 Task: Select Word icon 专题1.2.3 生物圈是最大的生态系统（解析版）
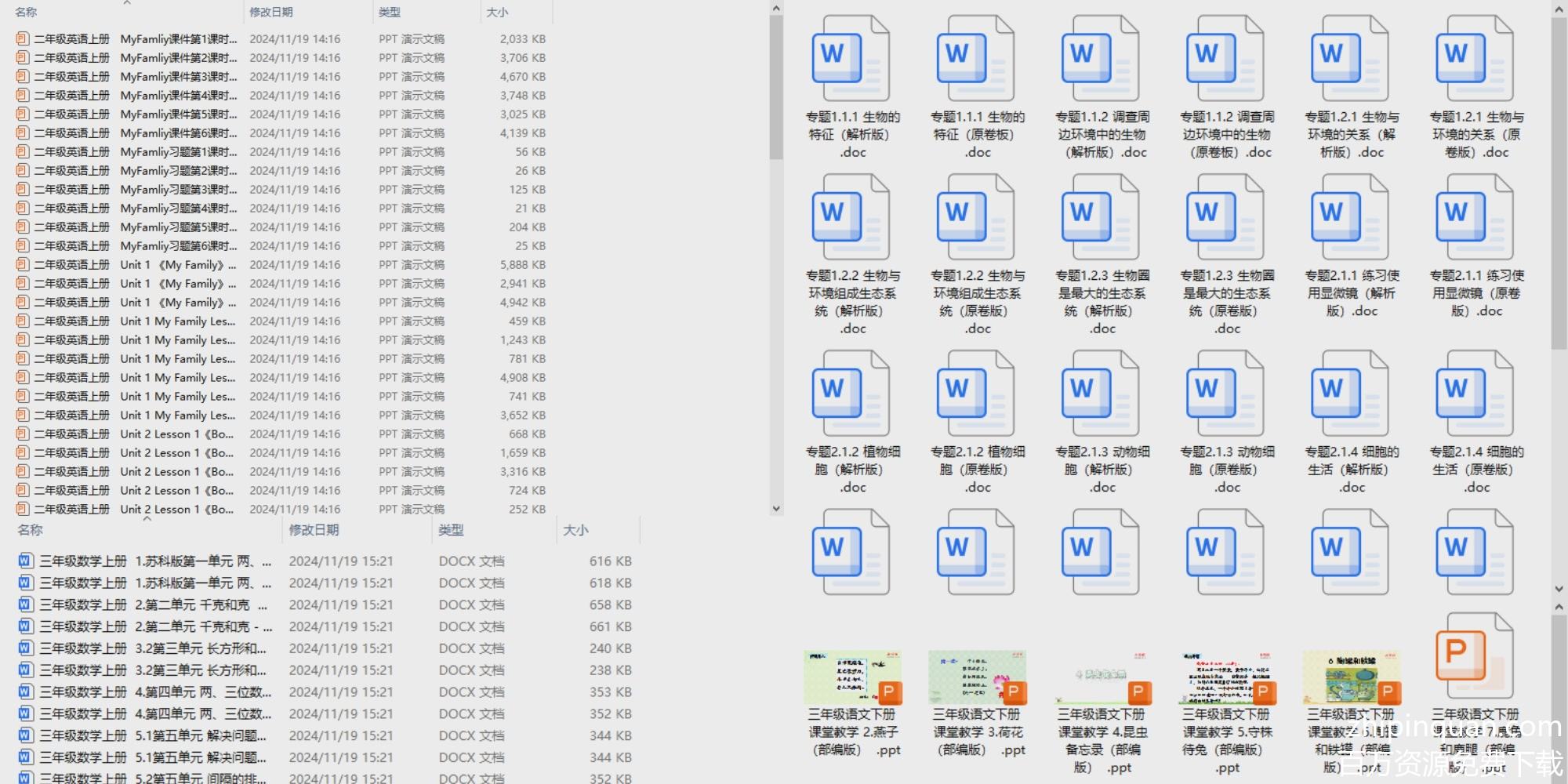pyautogui.click(x=1101, y=217)
